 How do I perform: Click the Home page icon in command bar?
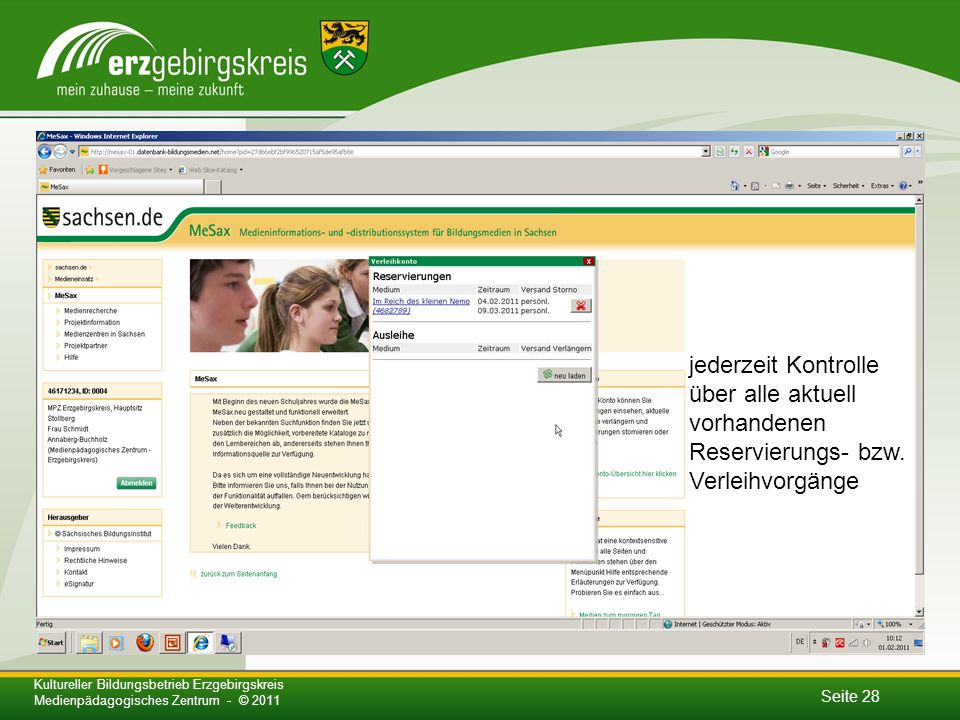[735, 186]
